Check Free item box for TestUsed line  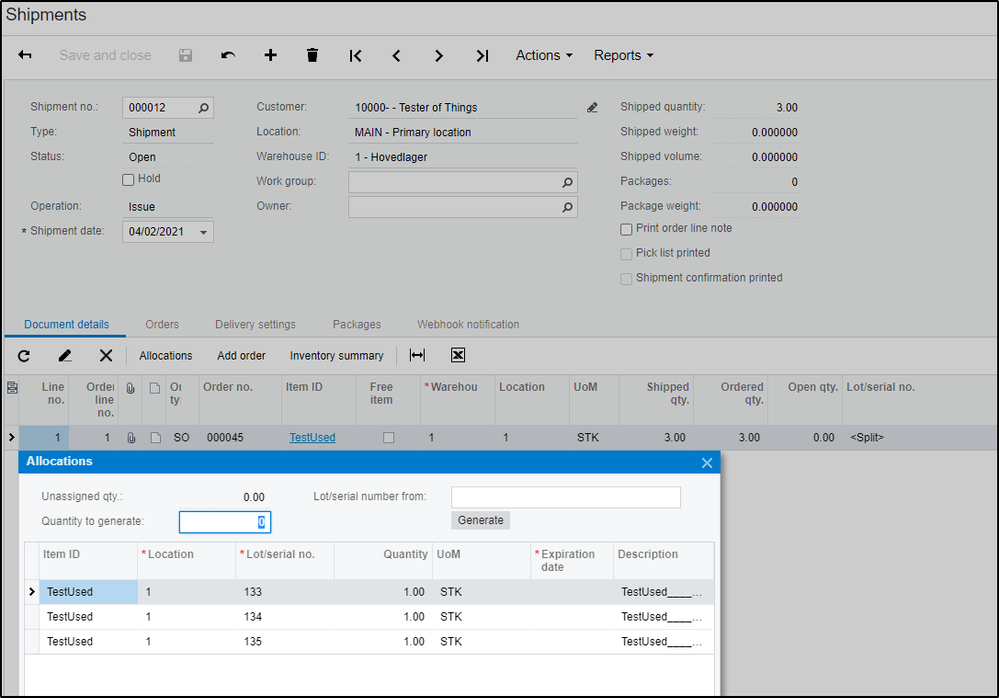point(389,438)
